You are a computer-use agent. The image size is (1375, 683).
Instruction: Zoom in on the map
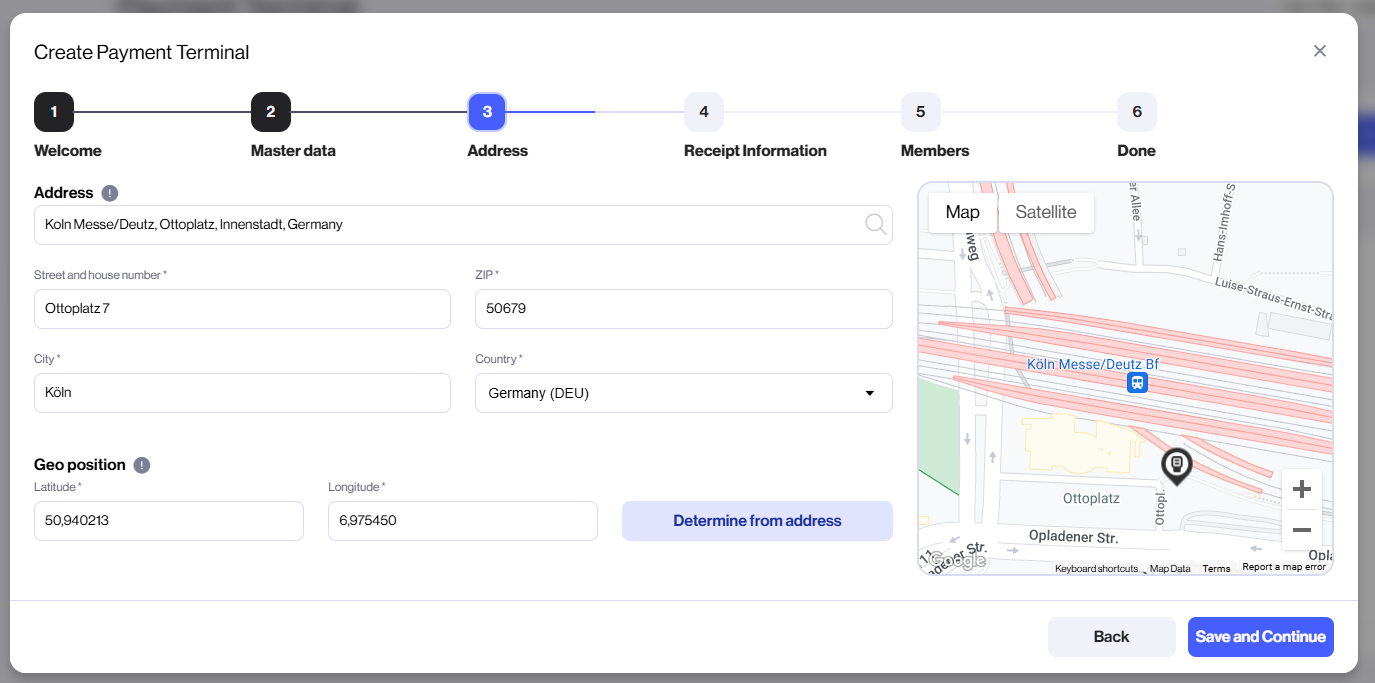coord(1301,489)
